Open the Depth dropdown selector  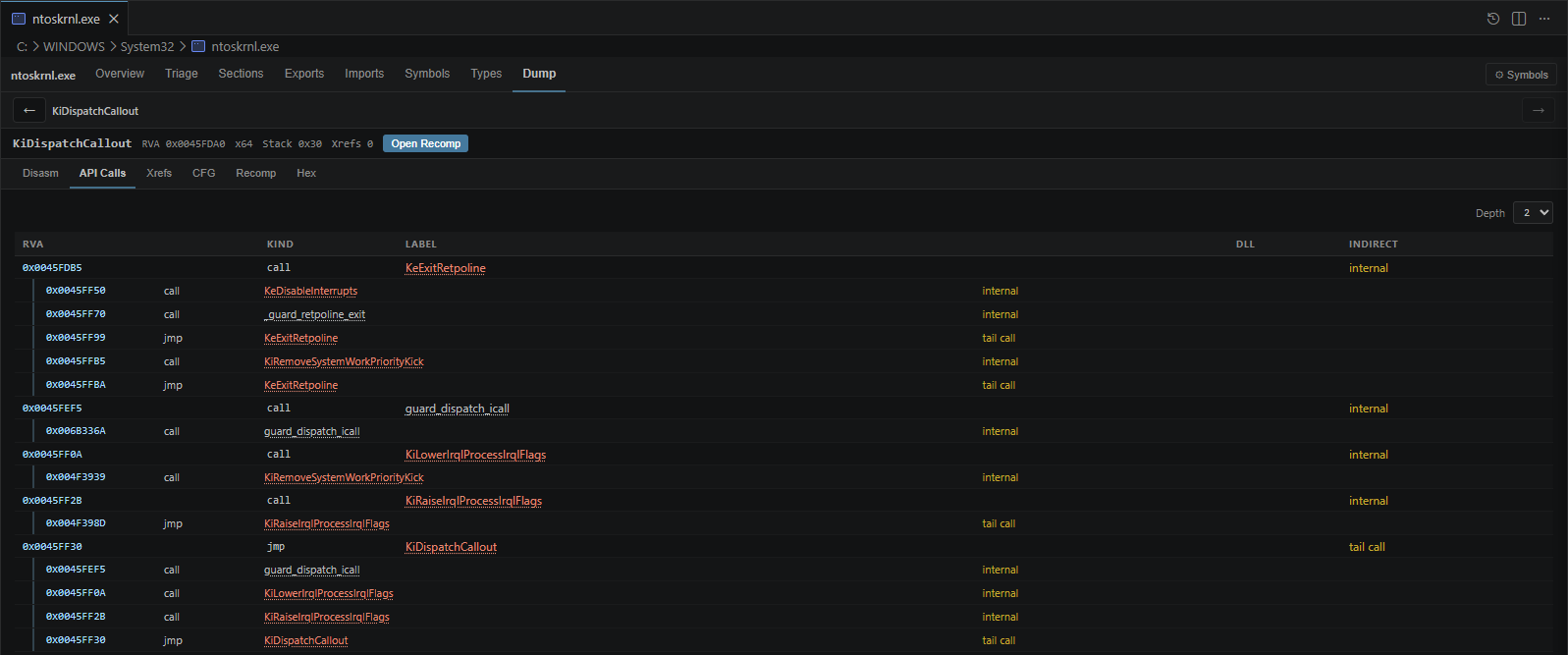pyautogui.click(x=1533, y=213)
